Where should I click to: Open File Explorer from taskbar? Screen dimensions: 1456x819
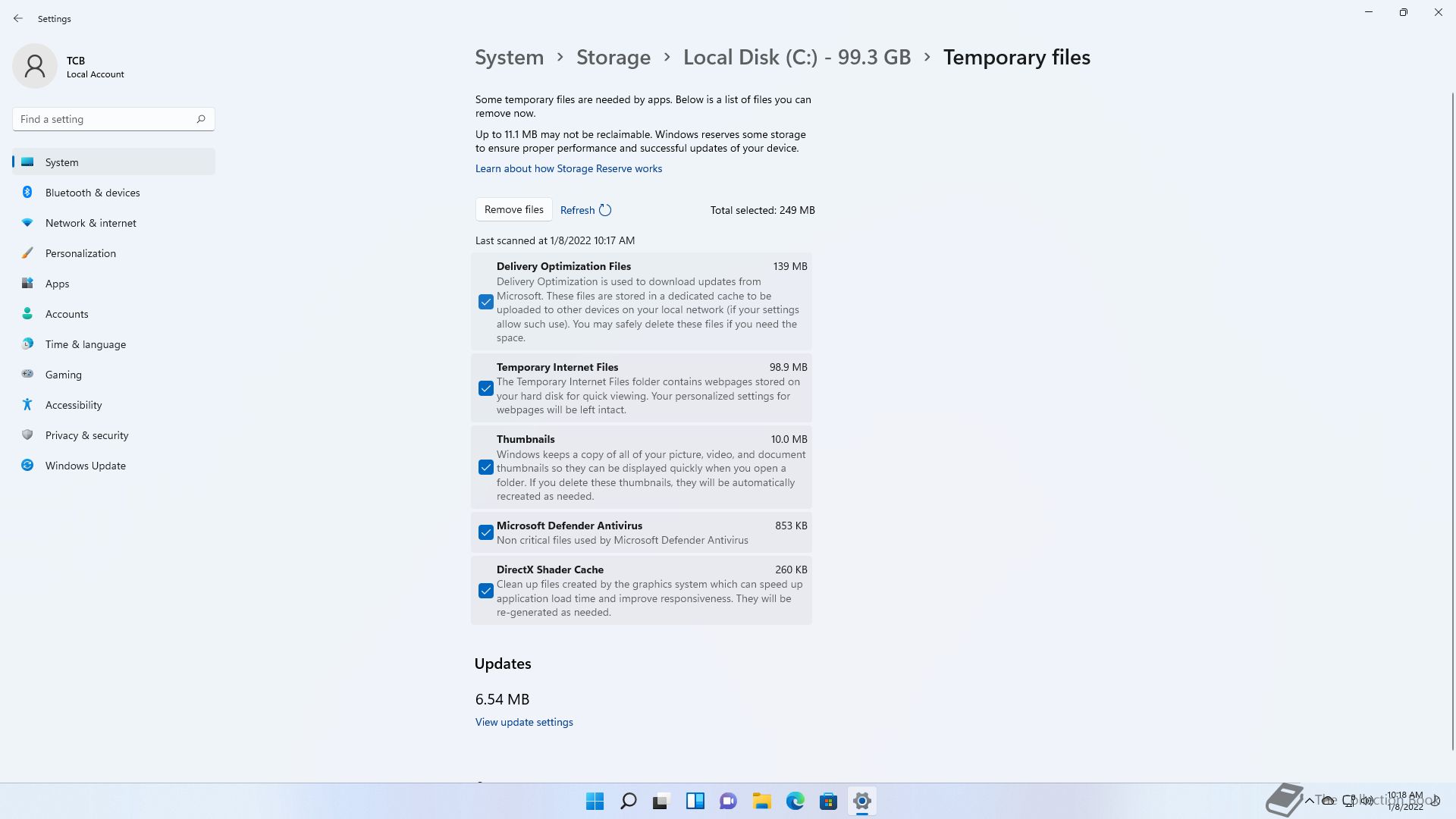[x=762, y=801]
